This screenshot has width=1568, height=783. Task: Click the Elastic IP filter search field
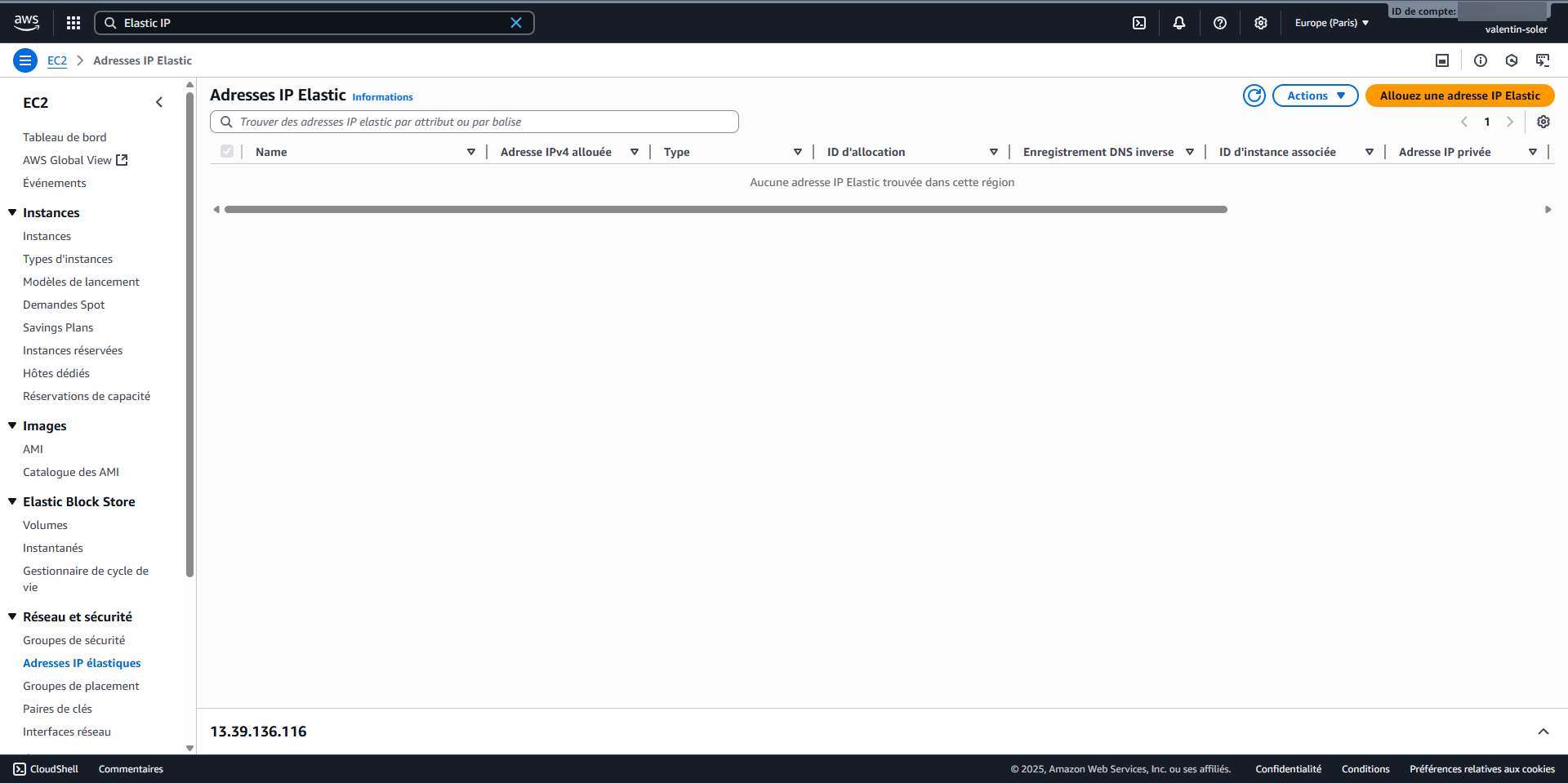coord(482,122)
